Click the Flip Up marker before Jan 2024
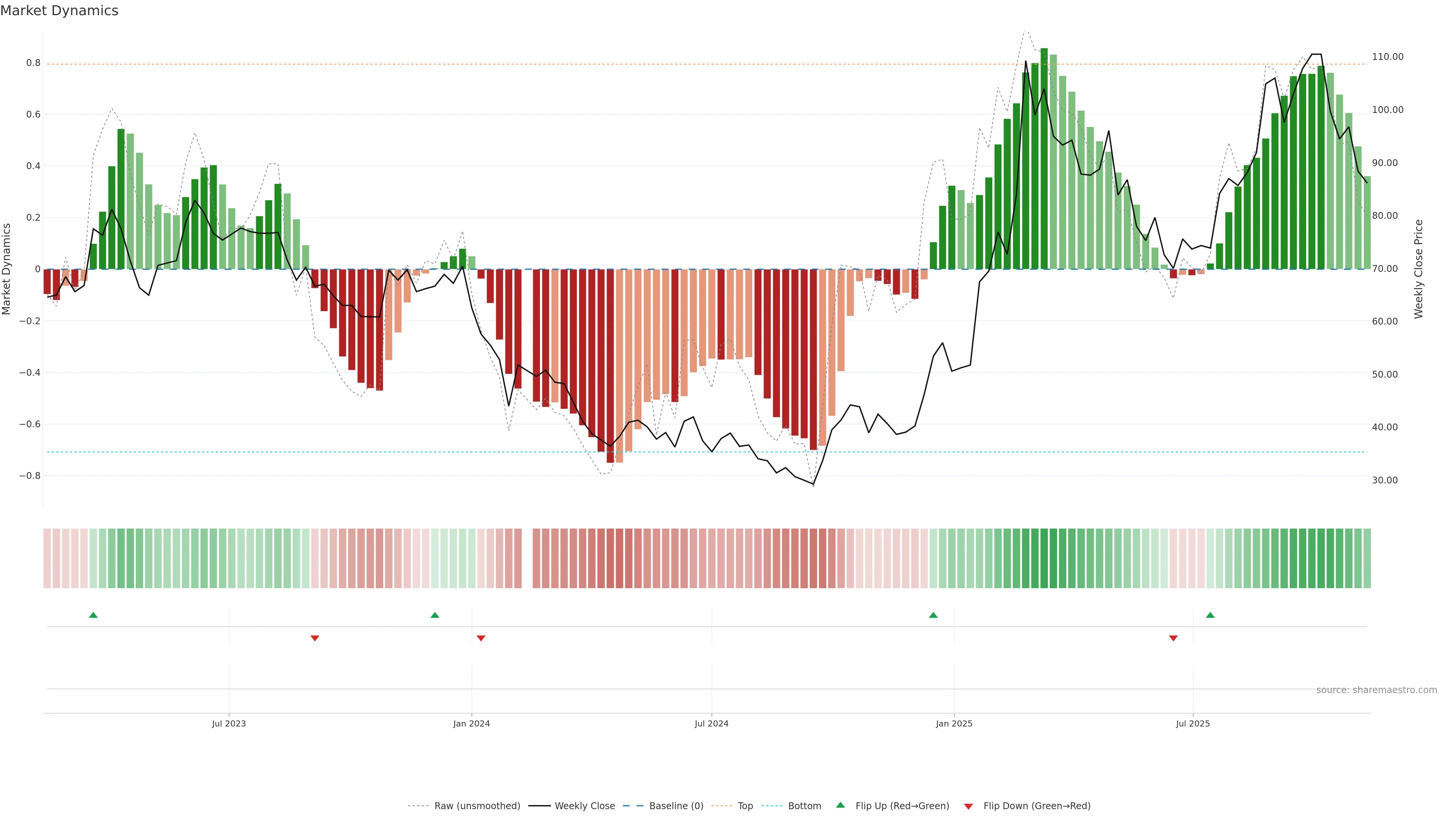Image resolution: width=1456 pixels, height=819 pixels. tap(435, 615)
